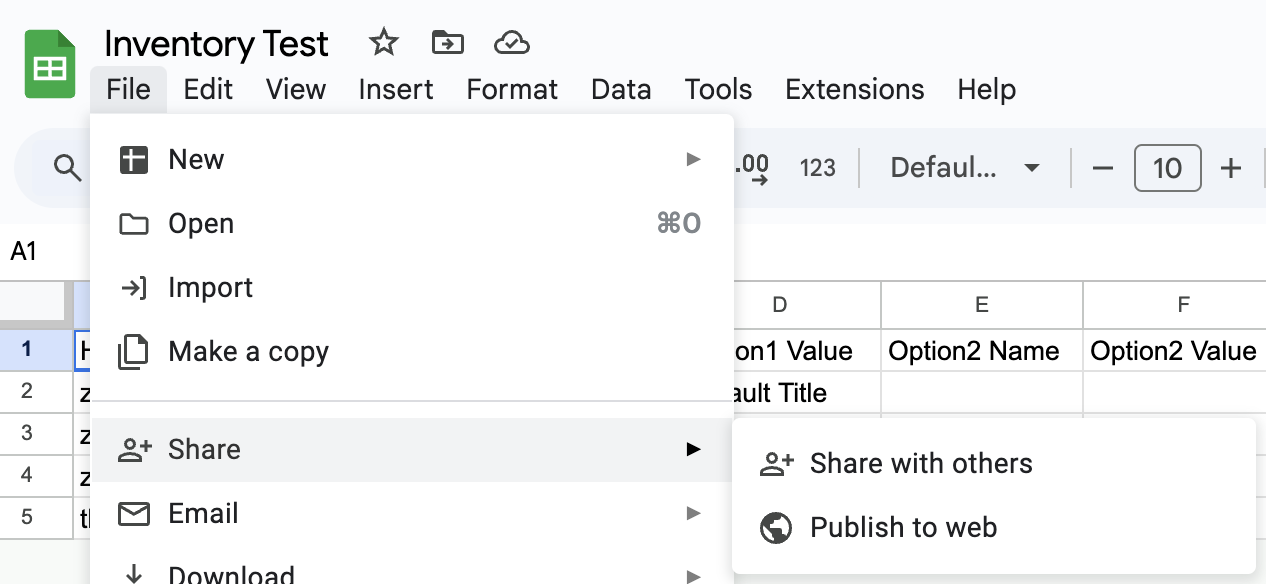Click the Google Sheets home logo
The height and width of the screenshot is (584, 1266).
click(50, 66)
